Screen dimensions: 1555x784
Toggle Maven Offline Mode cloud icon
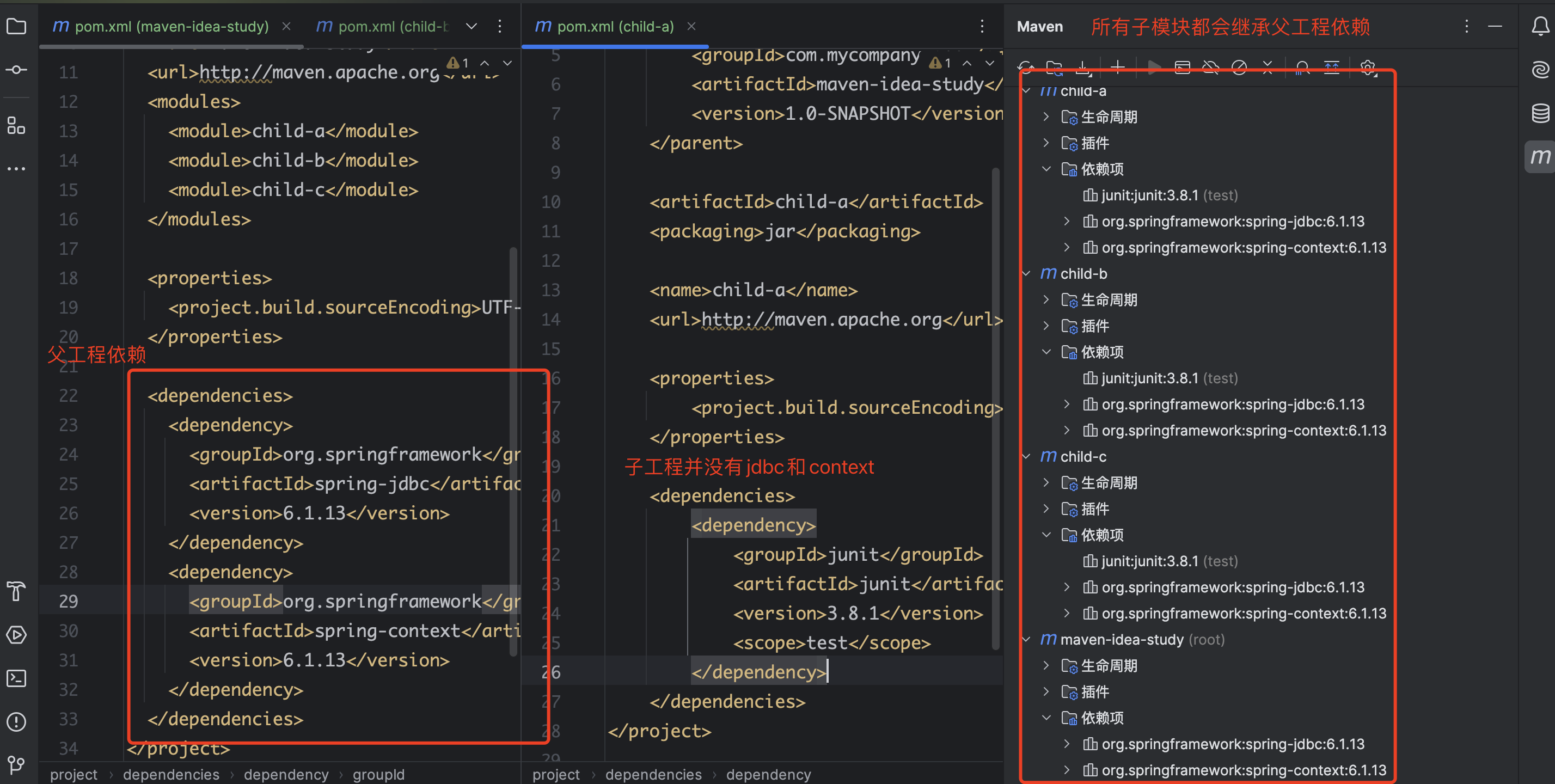[x=1210, y=67]
